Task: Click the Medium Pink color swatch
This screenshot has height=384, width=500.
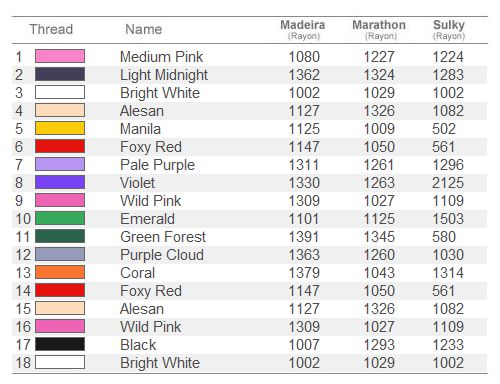Action: point(60,56)
